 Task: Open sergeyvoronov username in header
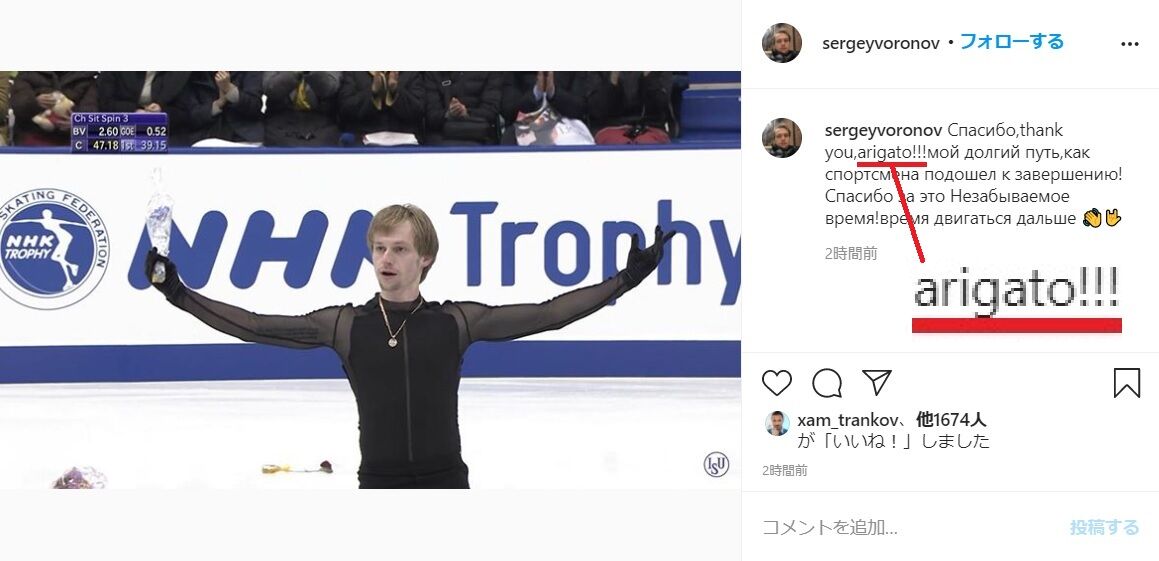tap(880, 44)
